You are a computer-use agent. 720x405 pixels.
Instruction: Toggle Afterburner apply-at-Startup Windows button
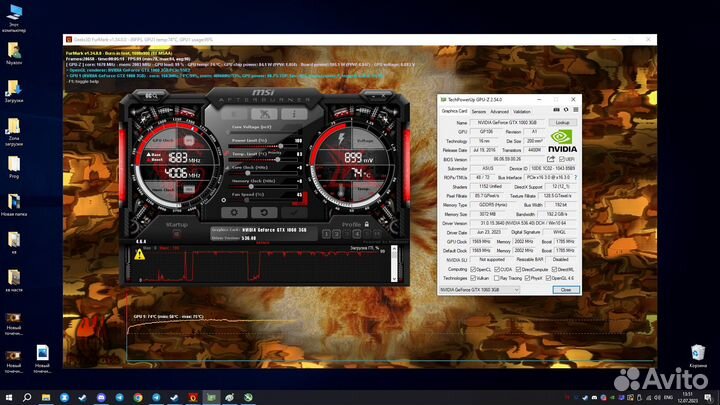click(176, 234)
